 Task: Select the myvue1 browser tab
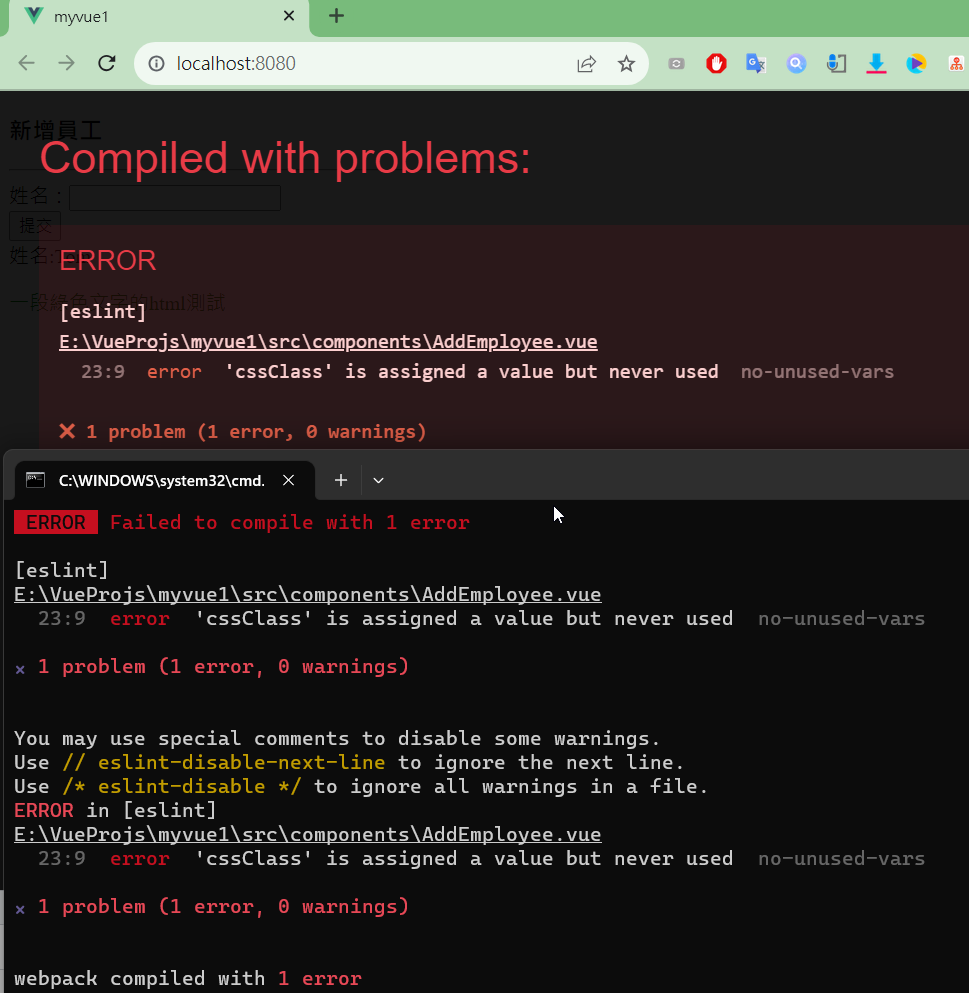coord(158,17)
